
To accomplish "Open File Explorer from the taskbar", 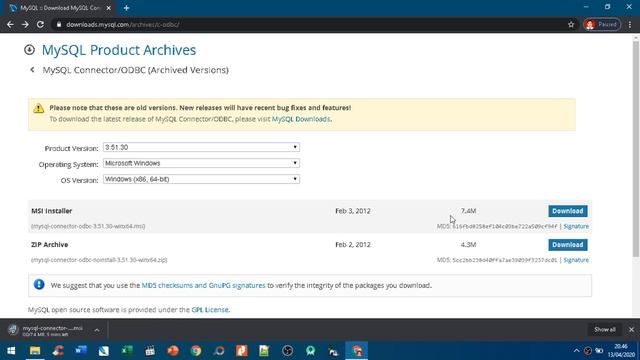I will 35,351.
